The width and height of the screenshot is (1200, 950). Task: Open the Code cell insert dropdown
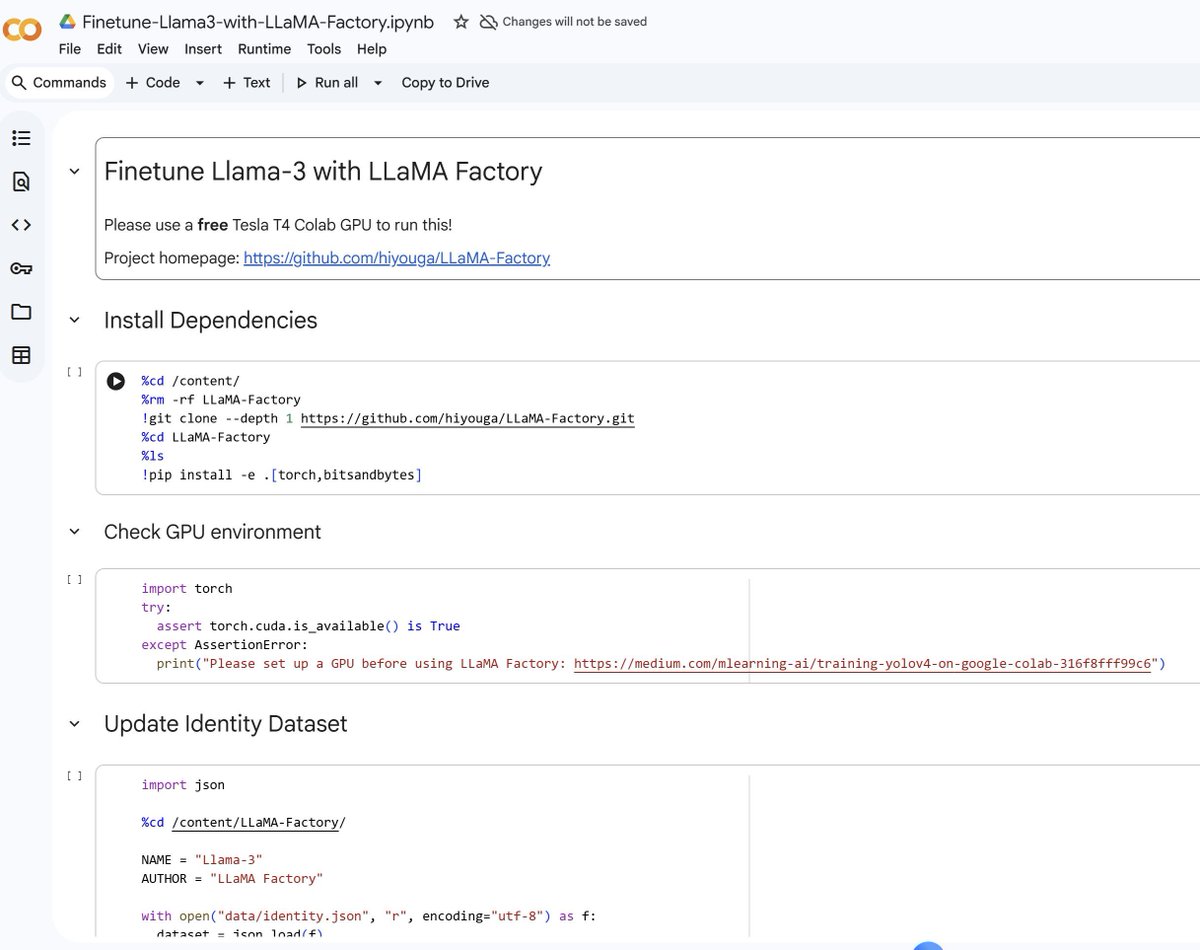tap(199, 82)
